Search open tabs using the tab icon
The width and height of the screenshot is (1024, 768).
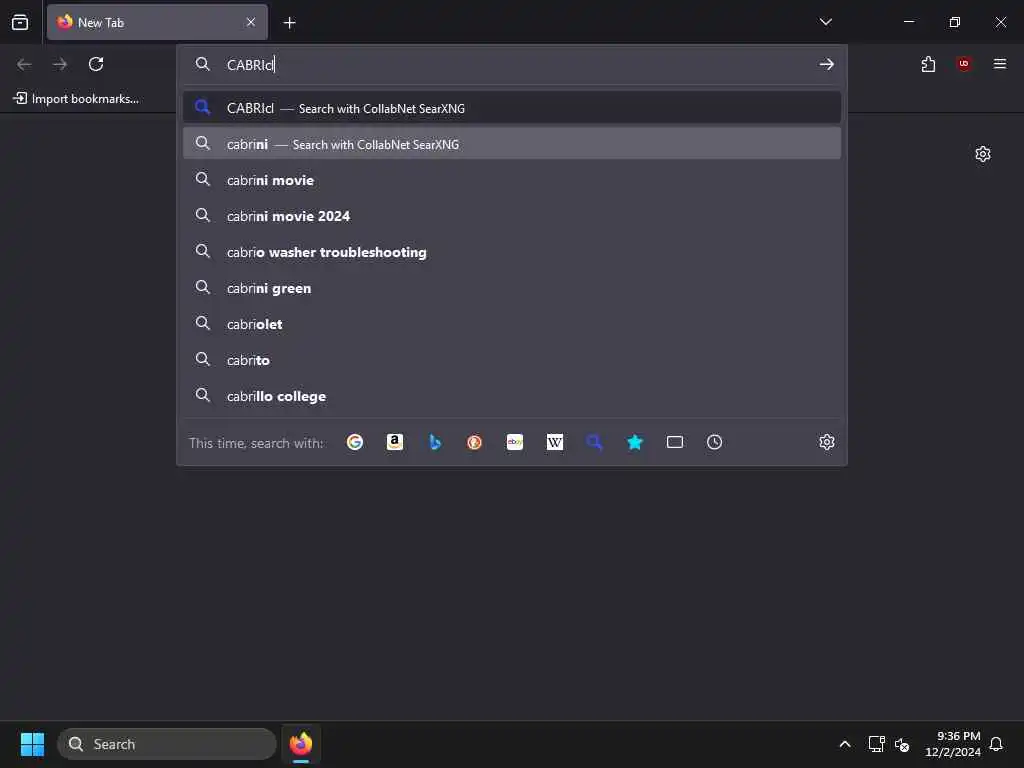tap(675, 442)
